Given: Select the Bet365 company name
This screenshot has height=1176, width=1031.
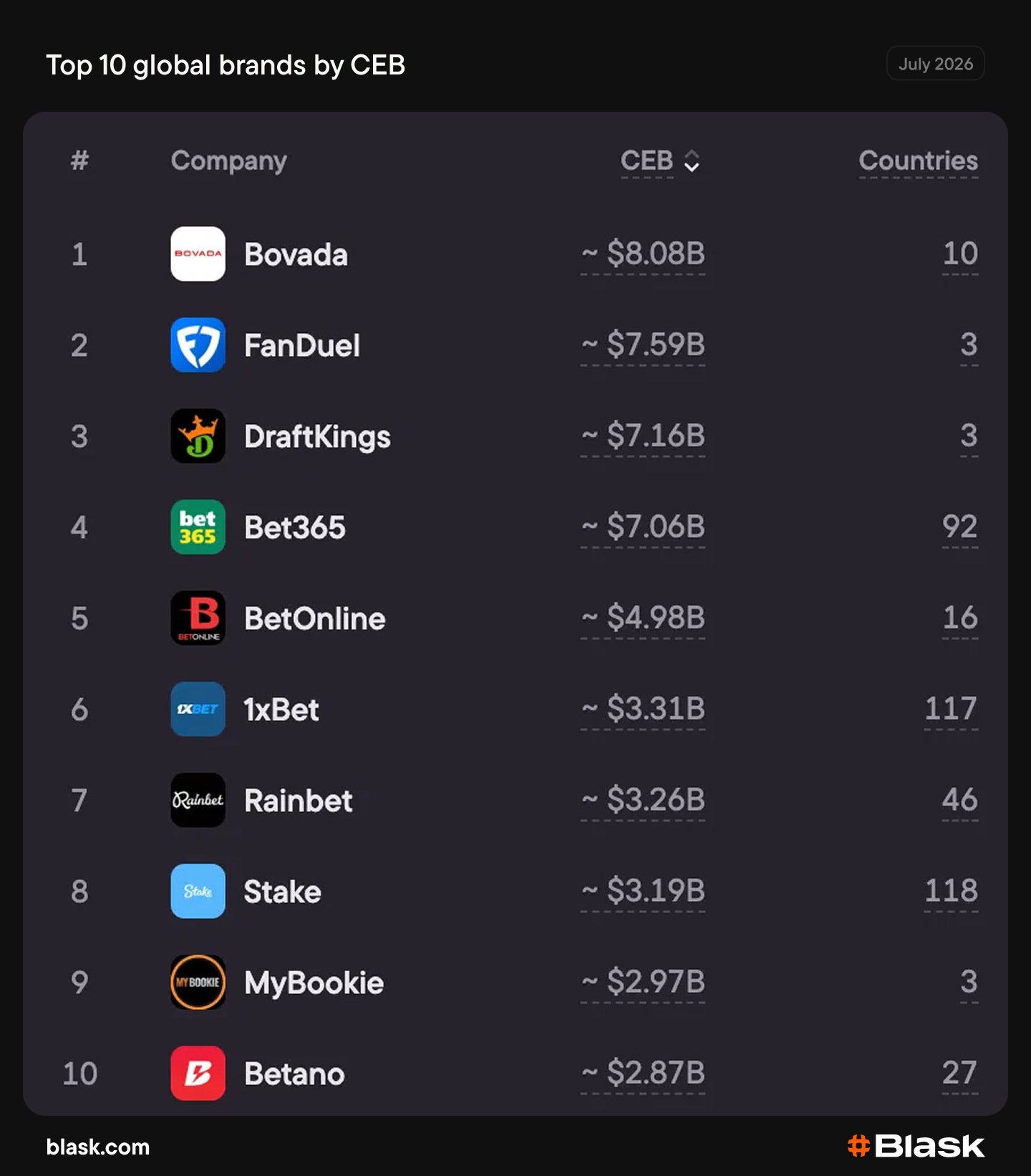Looking at the screenshot, I should [x=294, y=528].
